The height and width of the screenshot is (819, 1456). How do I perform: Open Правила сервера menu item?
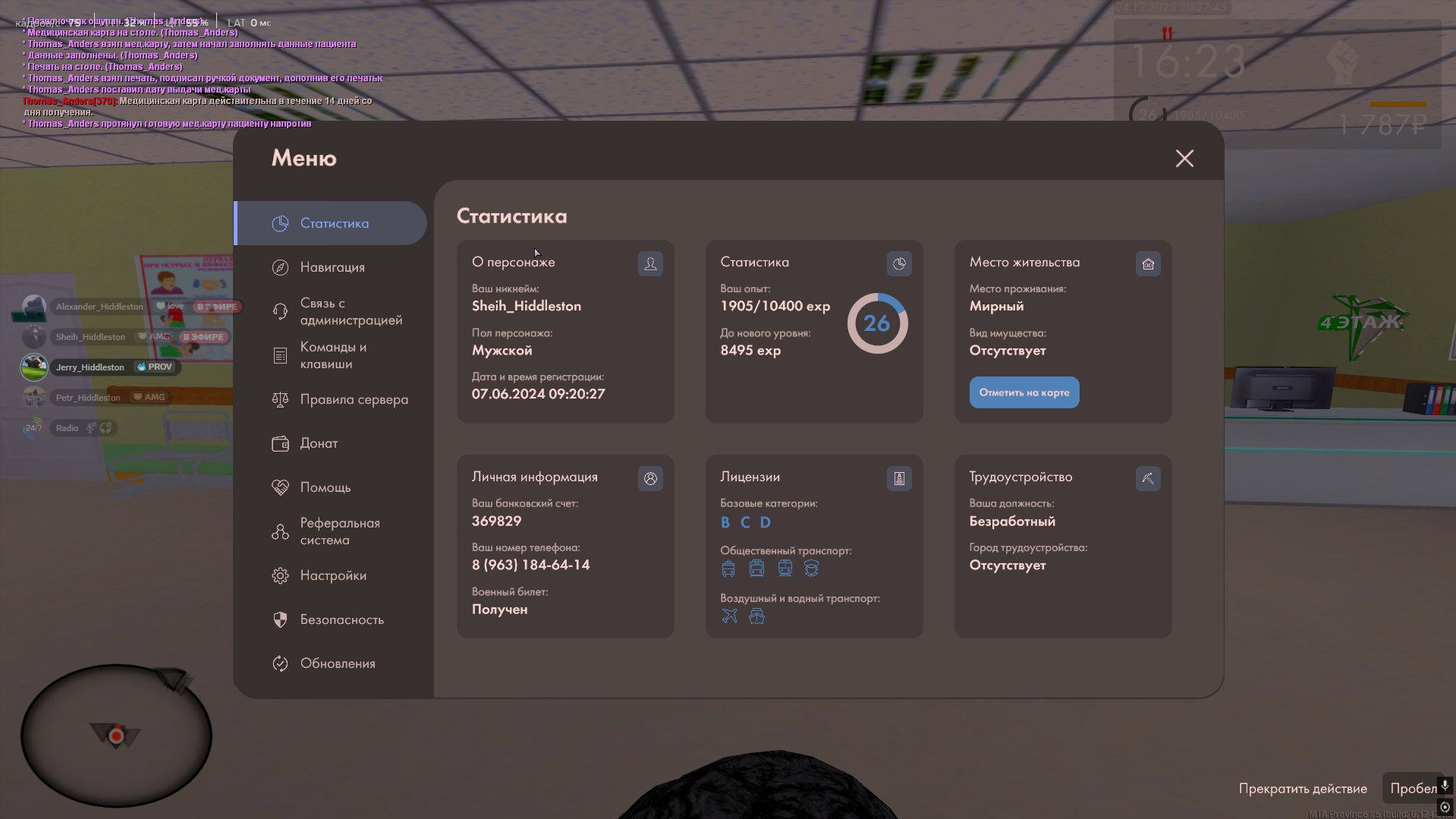354,399
